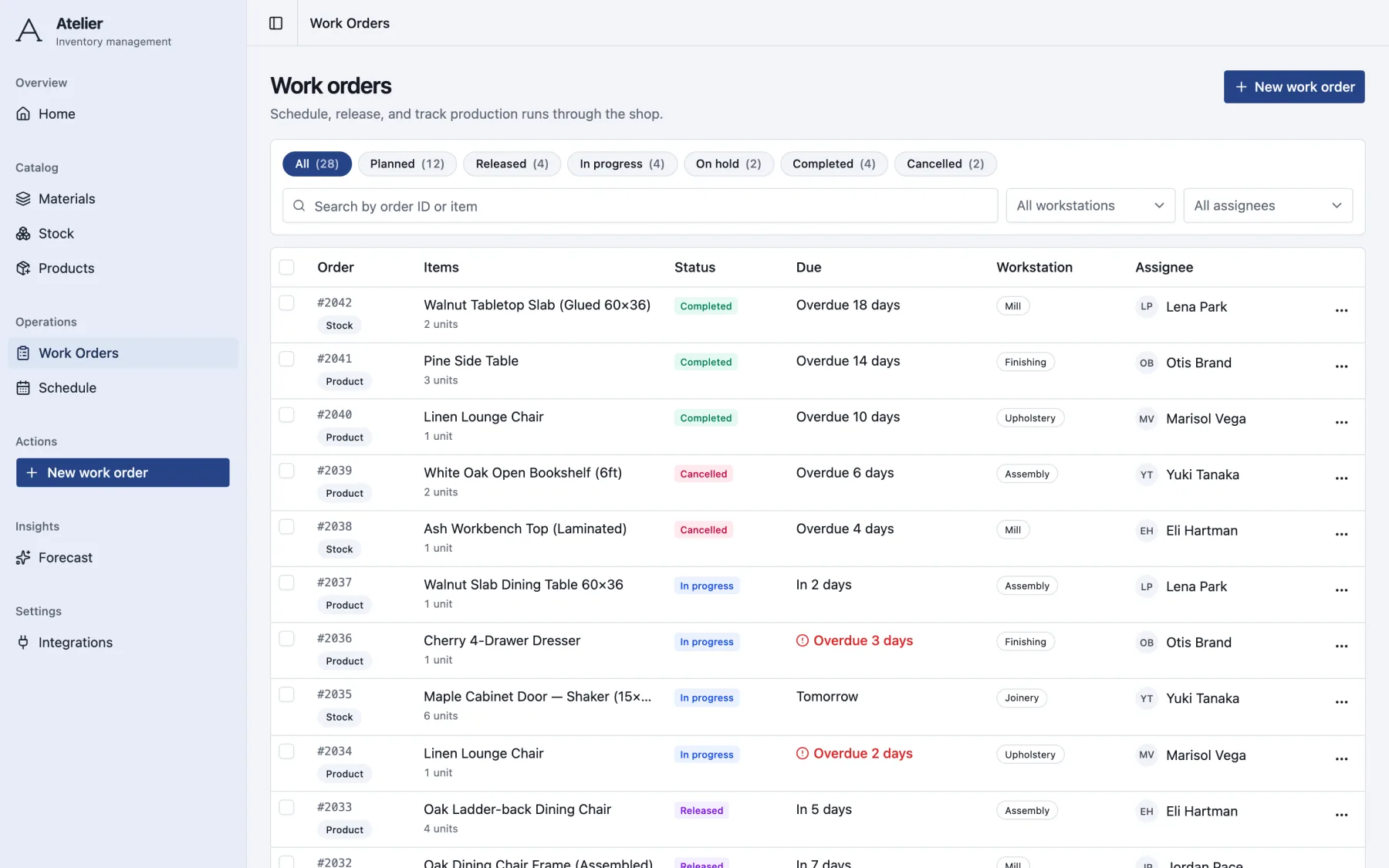
Task: Select the checkbox for order #2039
Action: click(x=286, y=471)
